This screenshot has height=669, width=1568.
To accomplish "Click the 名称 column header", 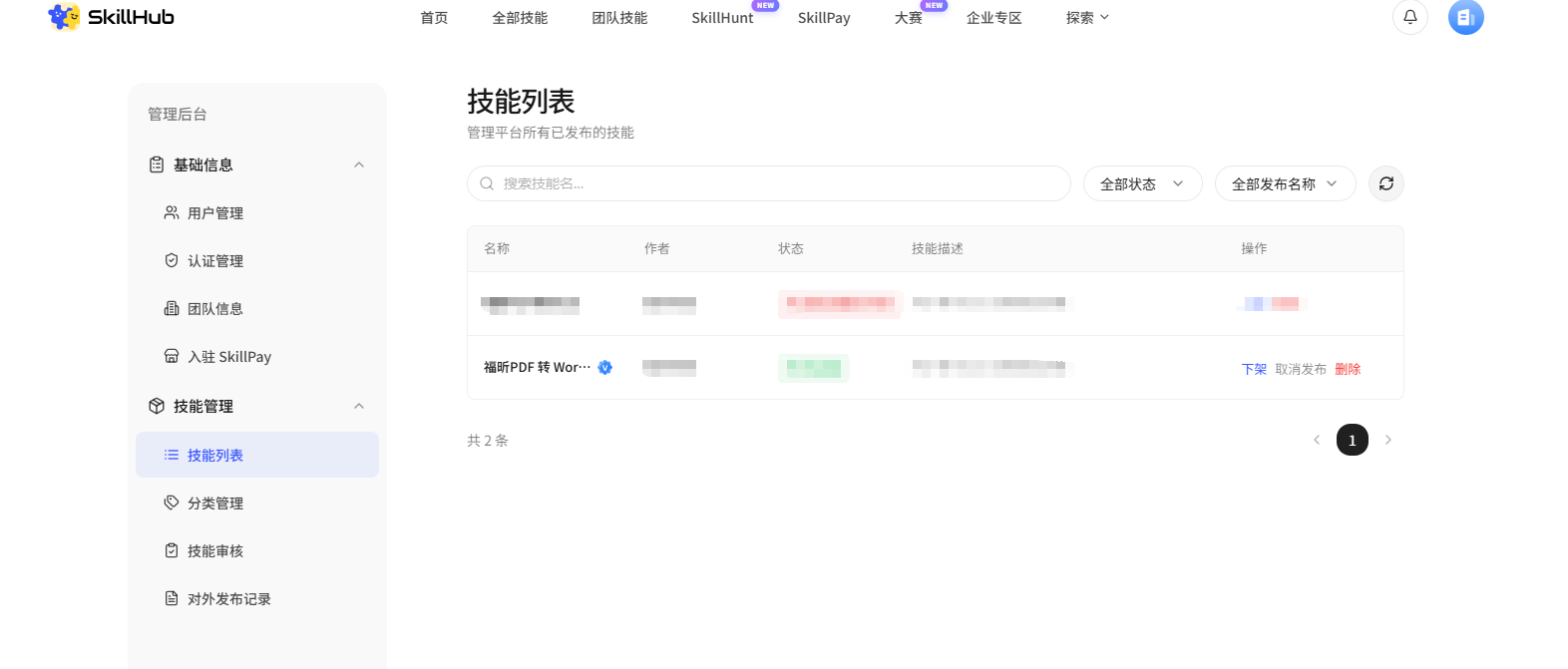I will tap(497, 248).
